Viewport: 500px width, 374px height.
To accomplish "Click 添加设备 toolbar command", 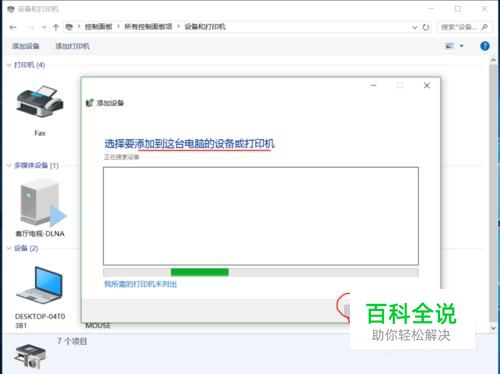I will pyautogui.click(x=26, y=46).
